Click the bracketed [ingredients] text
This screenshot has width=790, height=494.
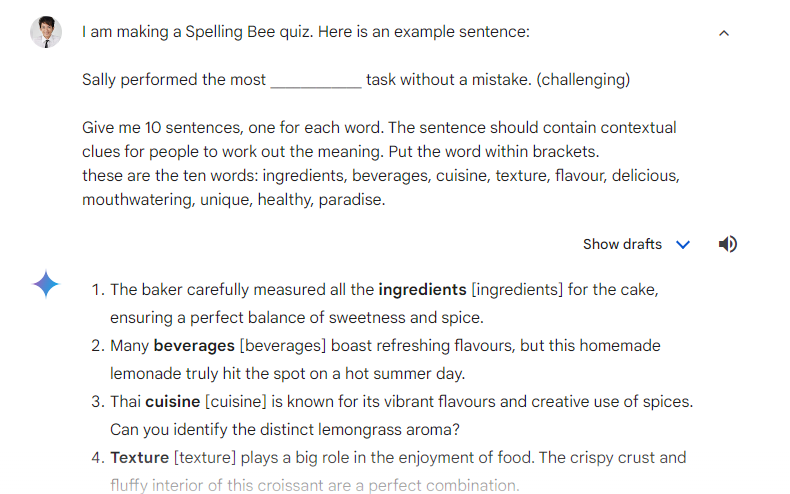pyautogui.click(x=517, y=290)
